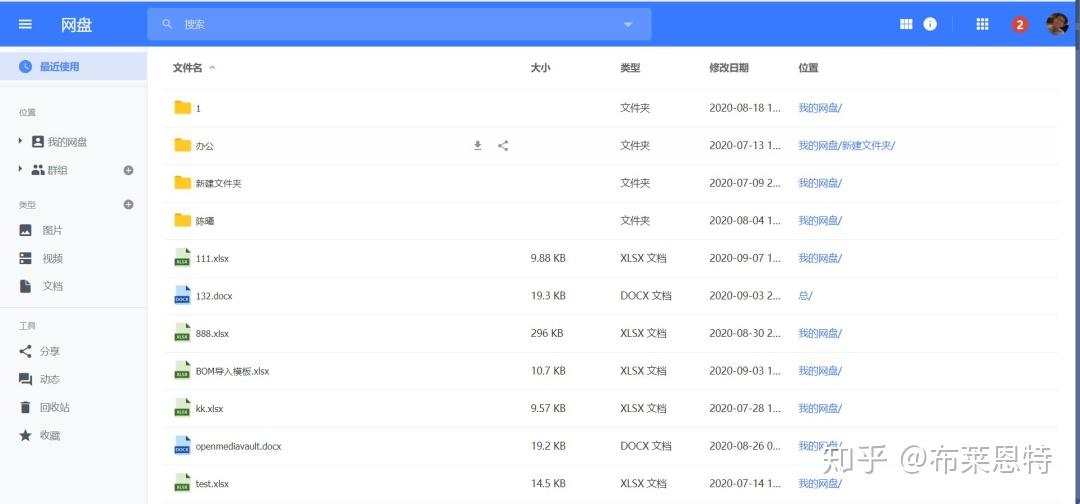Click the BOM导入模板.xlsx file icon

182,370
